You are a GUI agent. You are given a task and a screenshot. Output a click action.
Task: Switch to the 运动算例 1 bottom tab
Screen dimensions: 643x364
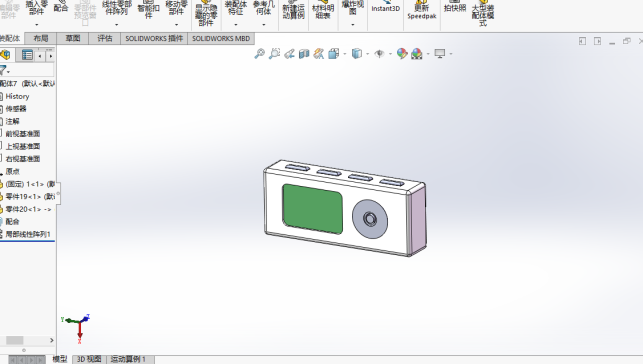click(128, 359)
